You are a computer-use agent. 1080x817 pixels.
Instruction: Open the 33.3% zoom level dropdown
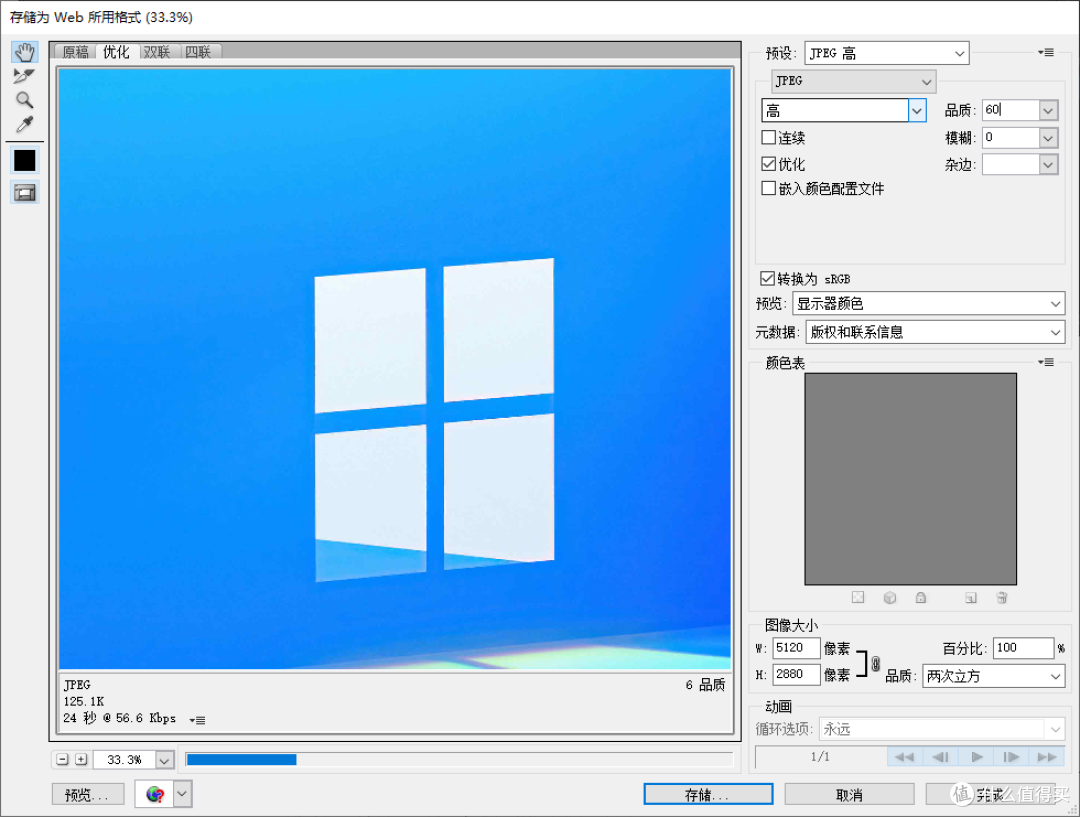[164, 760]
